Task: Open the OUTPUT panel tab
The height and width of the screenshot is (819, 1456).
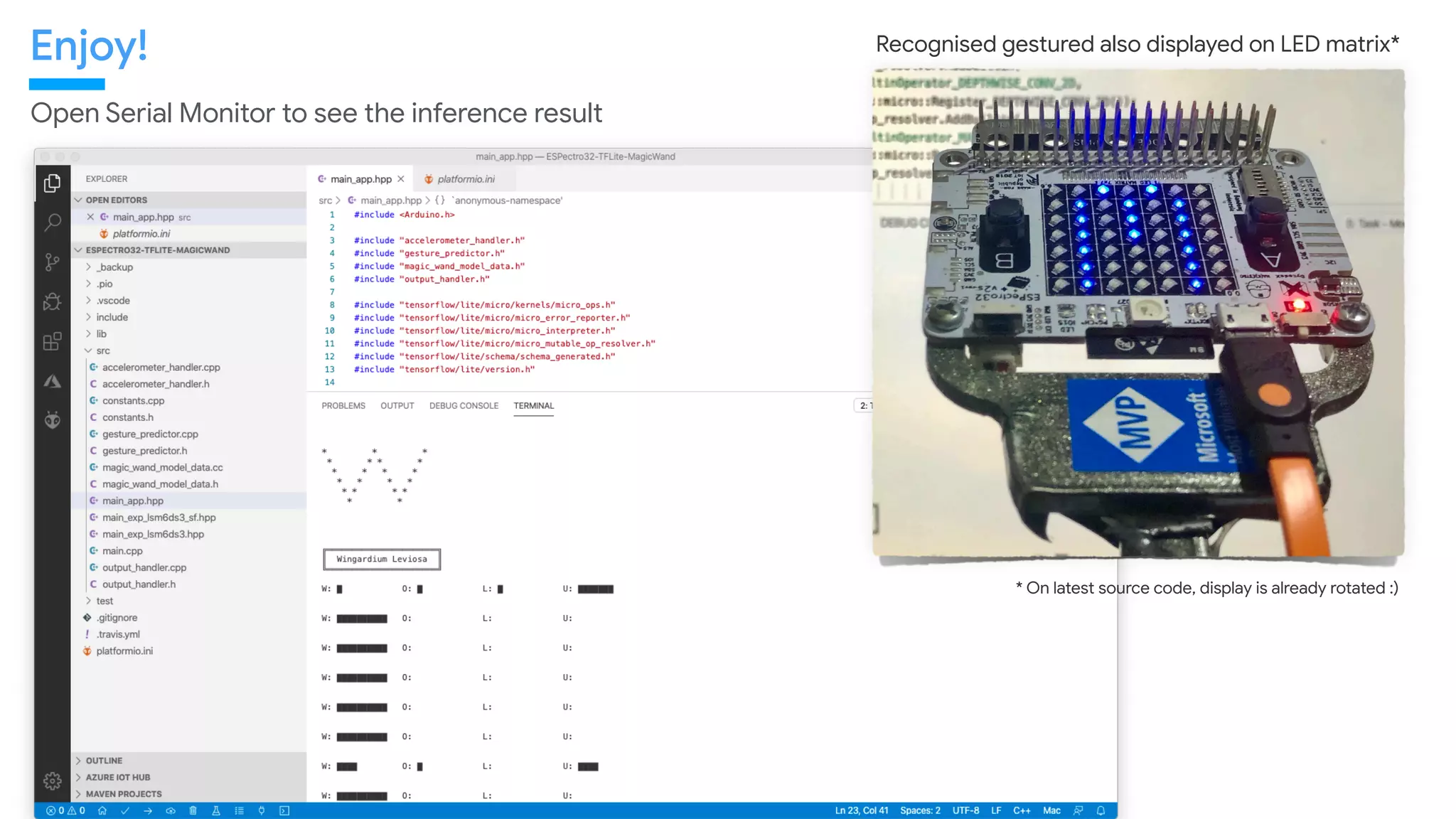Action: click(397, 406)
